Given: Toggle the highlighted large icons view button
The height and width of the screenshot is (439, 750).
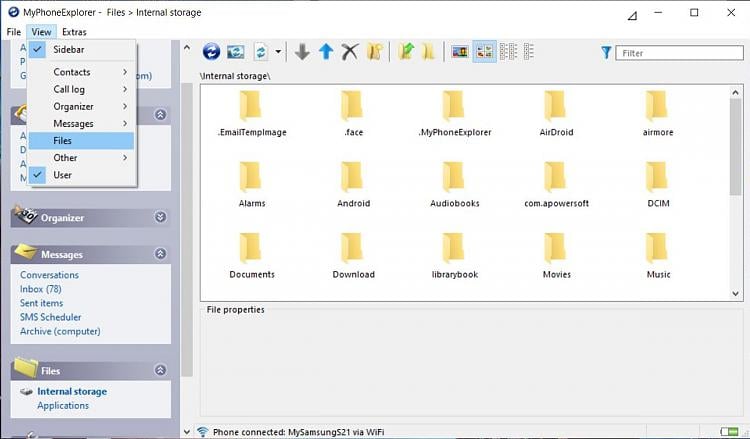Looking at the screenshot, I should click(485, 52).
